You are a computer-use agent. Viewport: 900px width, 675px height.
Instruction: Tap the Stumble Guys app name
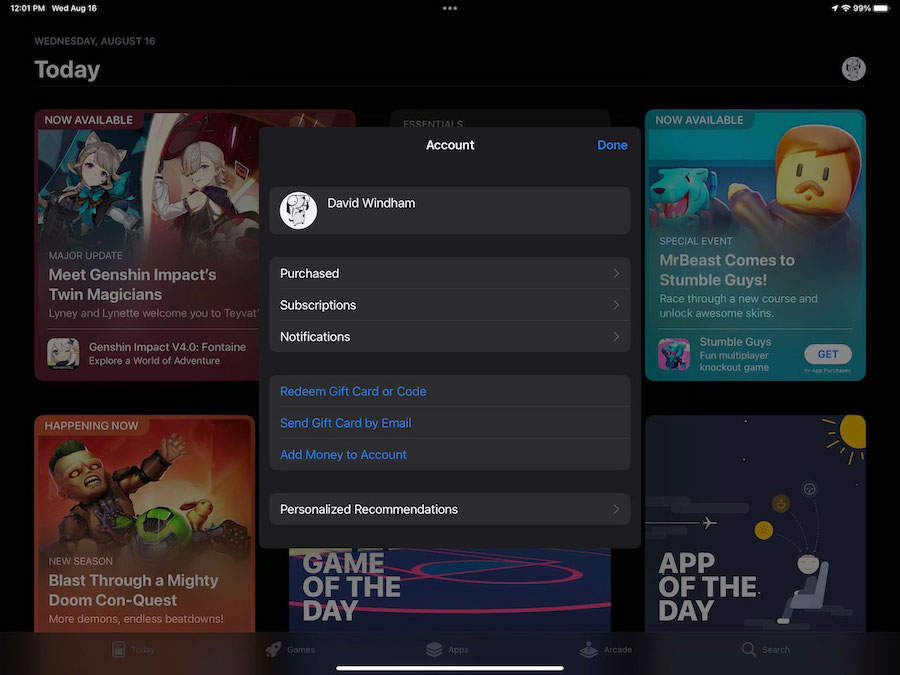click(735, 342)
